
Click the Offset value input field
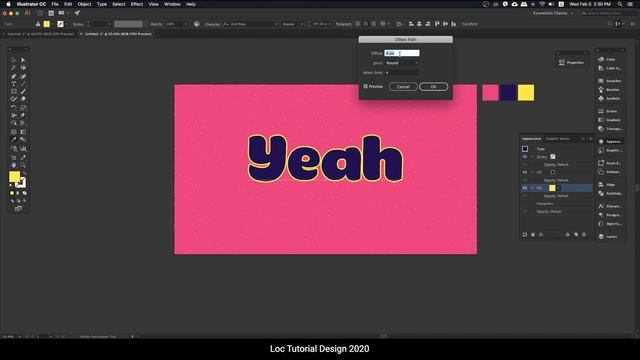(x=402, y=53)
